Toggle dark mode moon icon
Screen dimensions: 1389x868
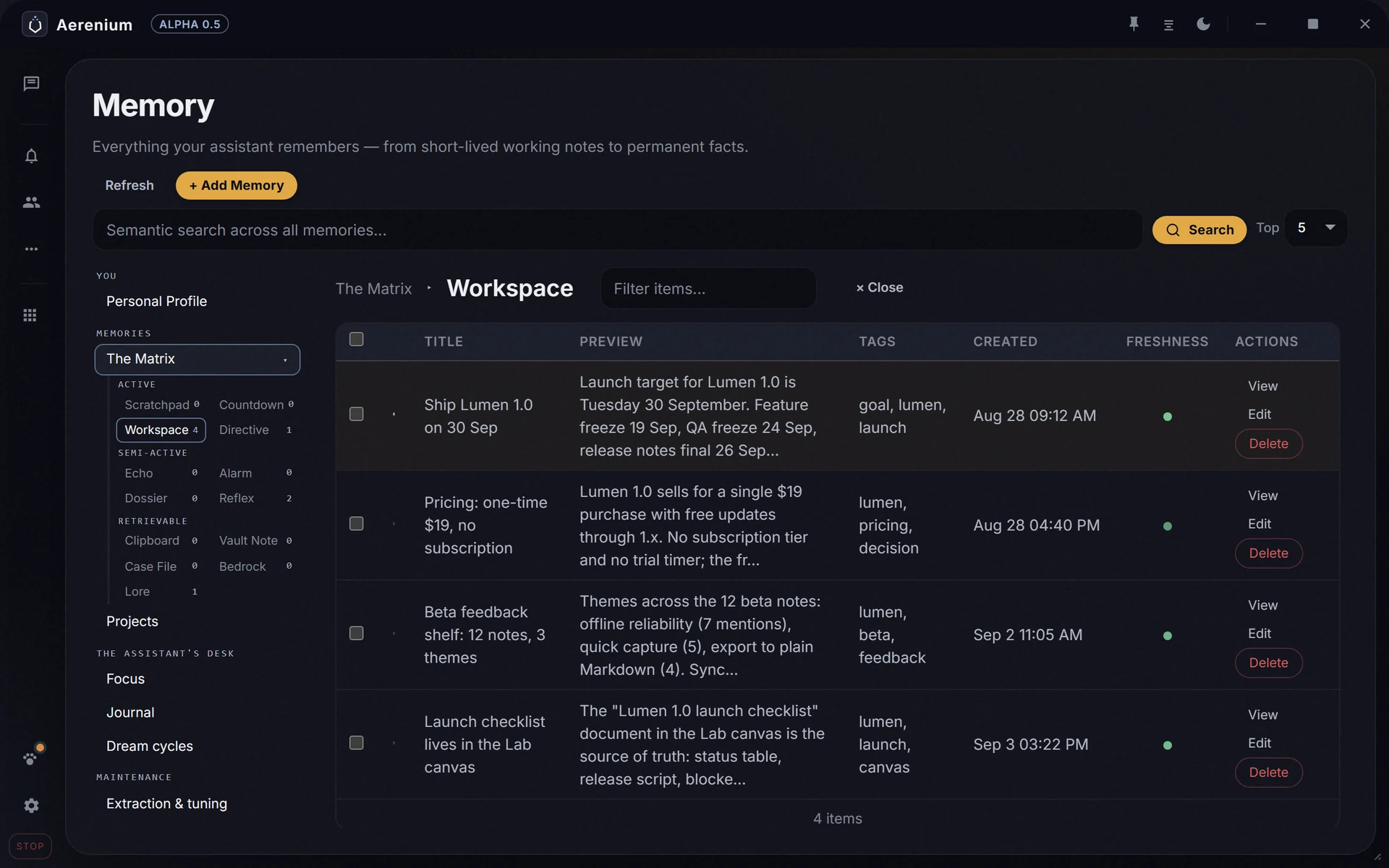[1203, 24]
